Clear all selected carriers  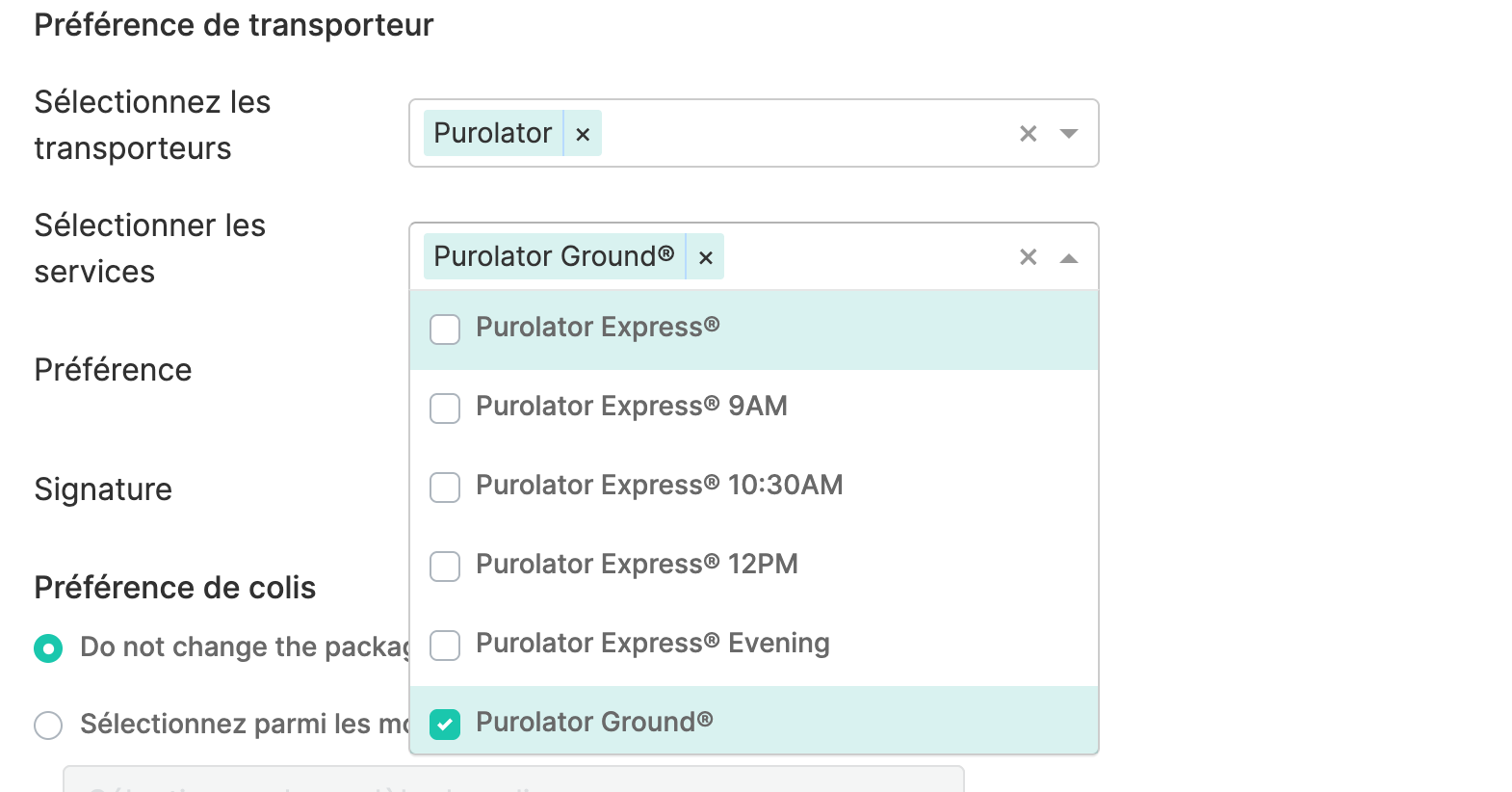click(x=1028, y=134)
